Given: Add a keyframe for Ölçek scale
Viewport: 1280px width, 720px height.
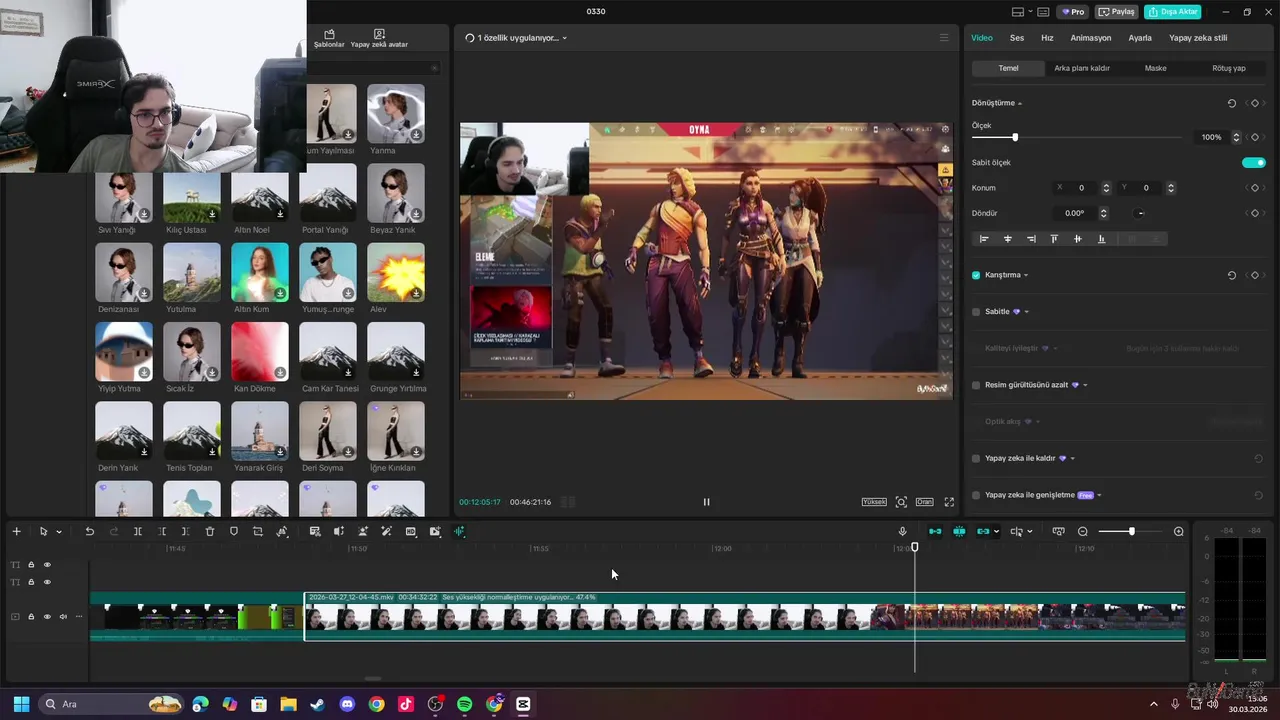Looking at the screenshot, I should click(1254, 137).
